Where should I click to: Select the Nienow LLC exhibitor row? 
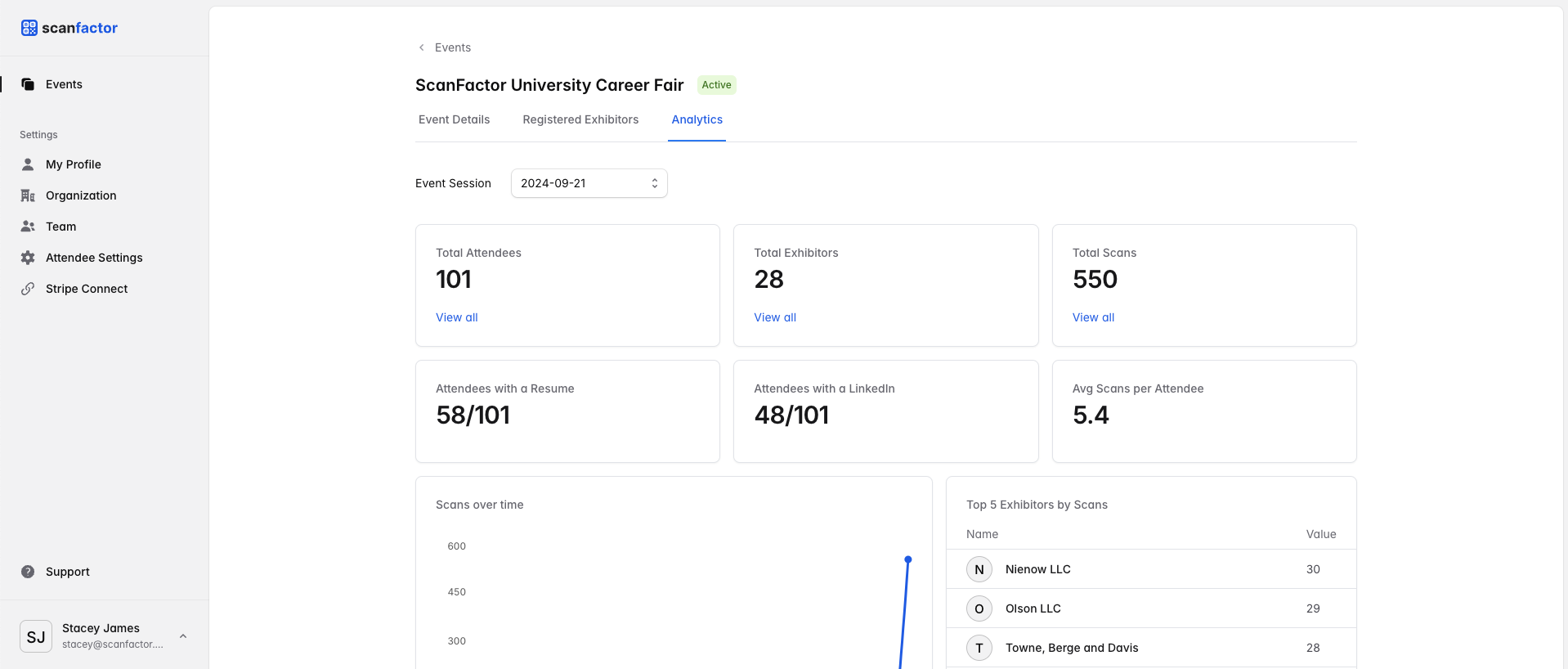[x=1150, y=569]
